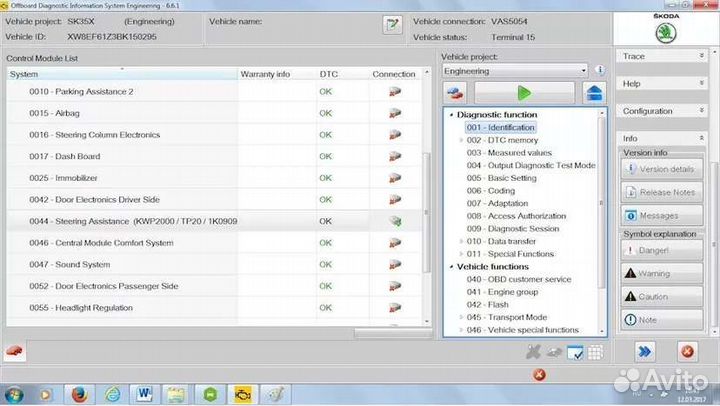This screenshot has width=720, height=406.
Task: Sort list by DTC column header
Action: (342, 74)
